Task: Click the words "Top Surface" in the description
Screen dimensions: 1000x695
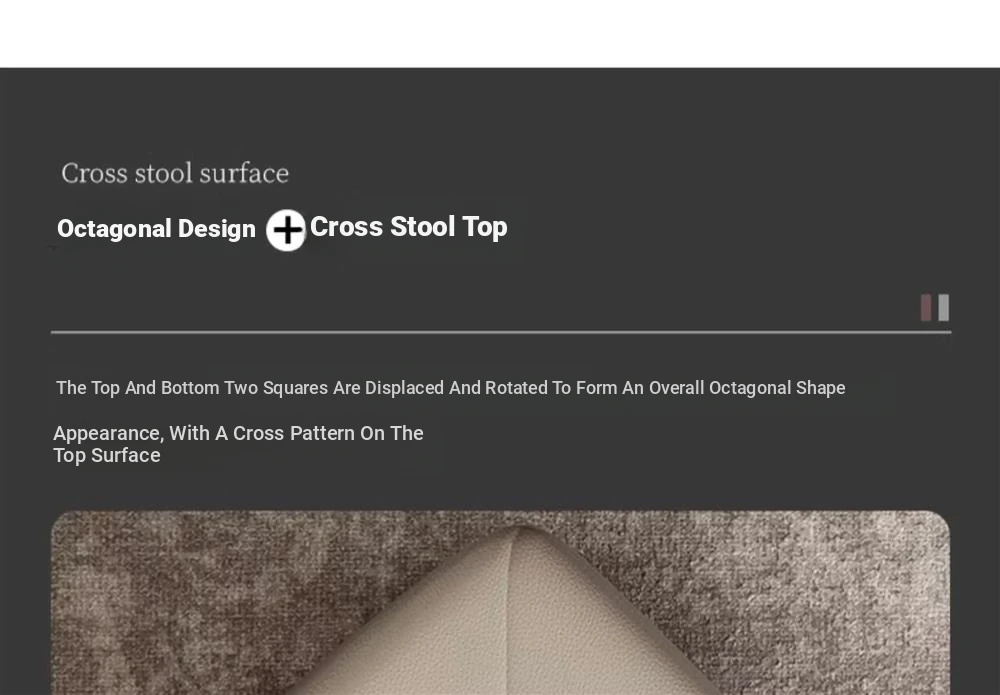Action: (107, 456)
